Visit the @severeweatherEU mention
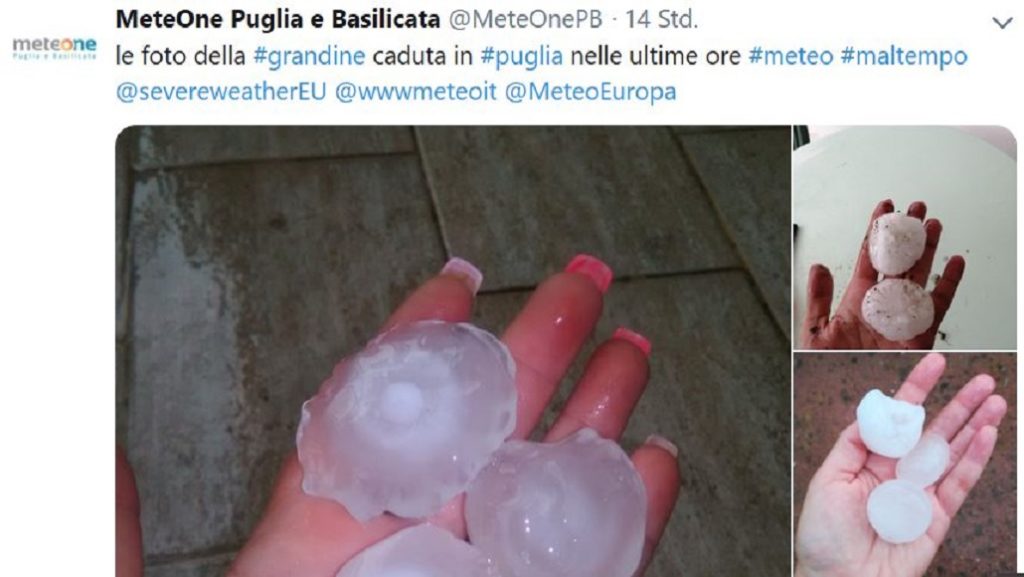Viewport: 1024px width, 577px height. tap(221, 91)
